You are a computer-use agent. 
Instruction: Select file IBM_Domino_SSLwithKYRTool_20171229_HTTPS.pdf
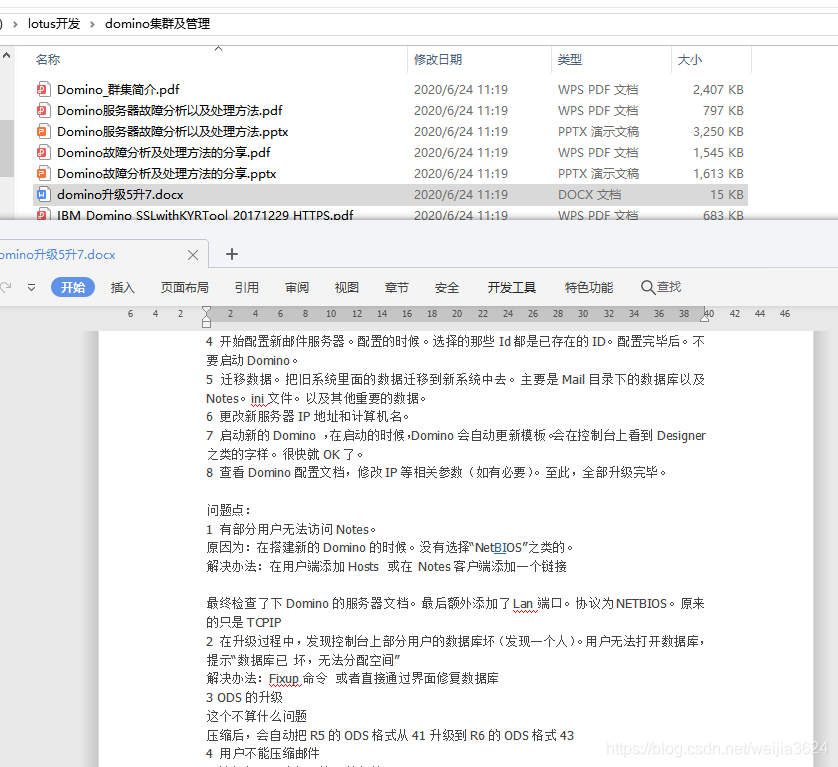(x=205, y=215)
